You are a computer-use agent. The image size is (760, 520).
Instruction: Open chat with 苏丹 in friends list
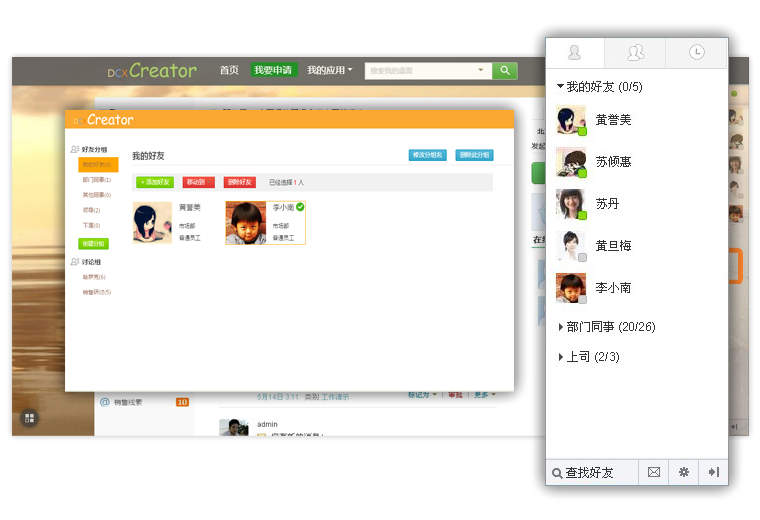tap(606, 204)
